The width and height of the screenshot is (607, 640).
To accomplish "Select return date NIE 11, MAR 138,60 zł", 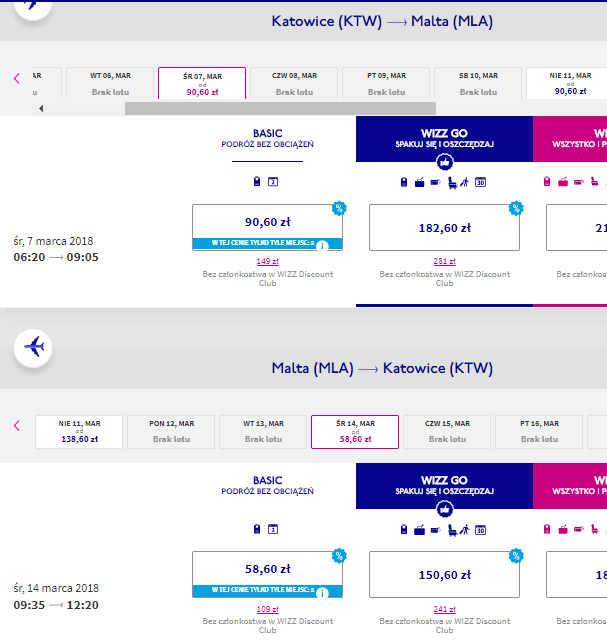I will pyautogui.click(x=79, y=432).
